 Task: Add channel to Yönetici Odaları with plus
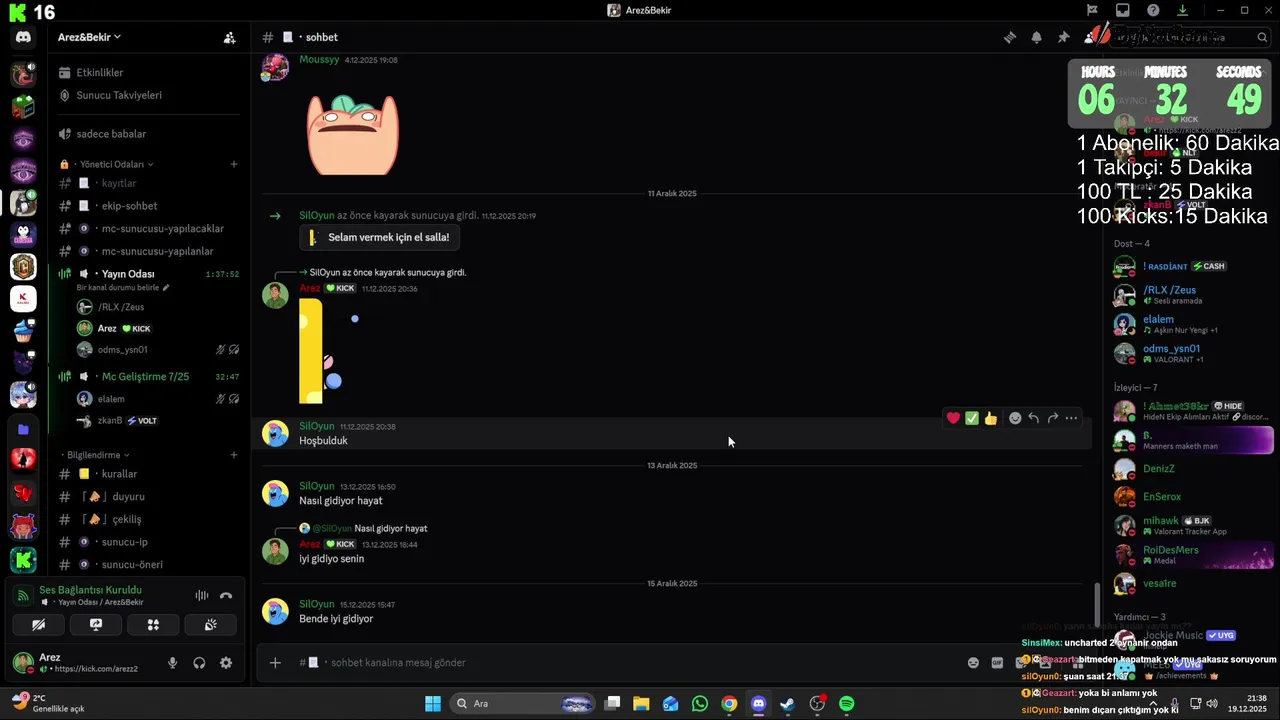234,164
